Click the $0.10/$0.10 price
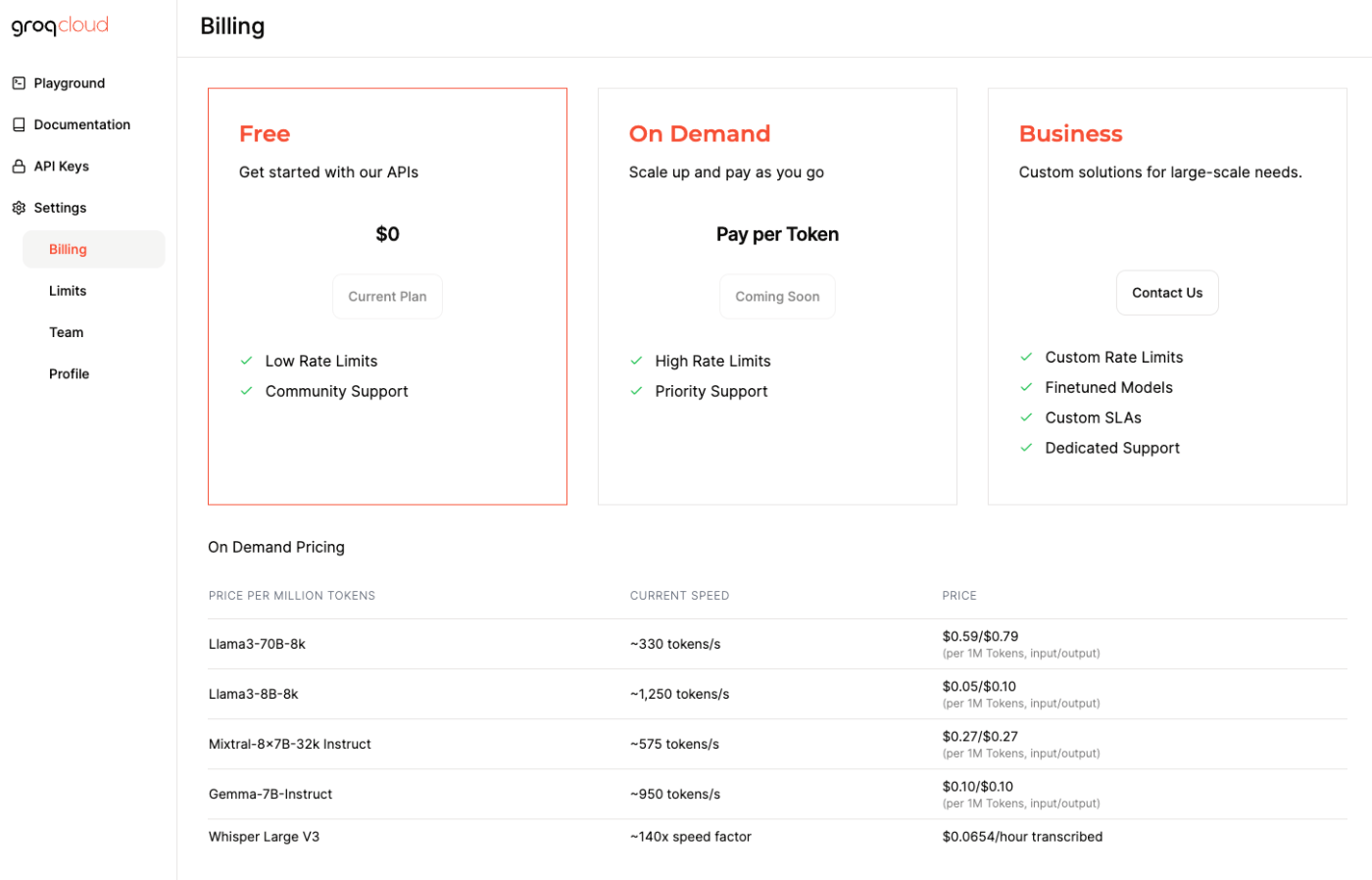 click(978, 786)
